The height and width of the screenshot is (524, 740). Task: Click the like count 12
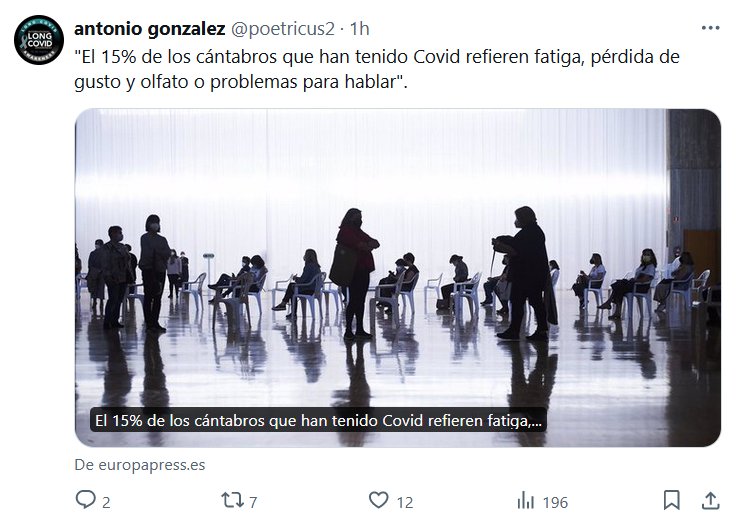(404, 502)
